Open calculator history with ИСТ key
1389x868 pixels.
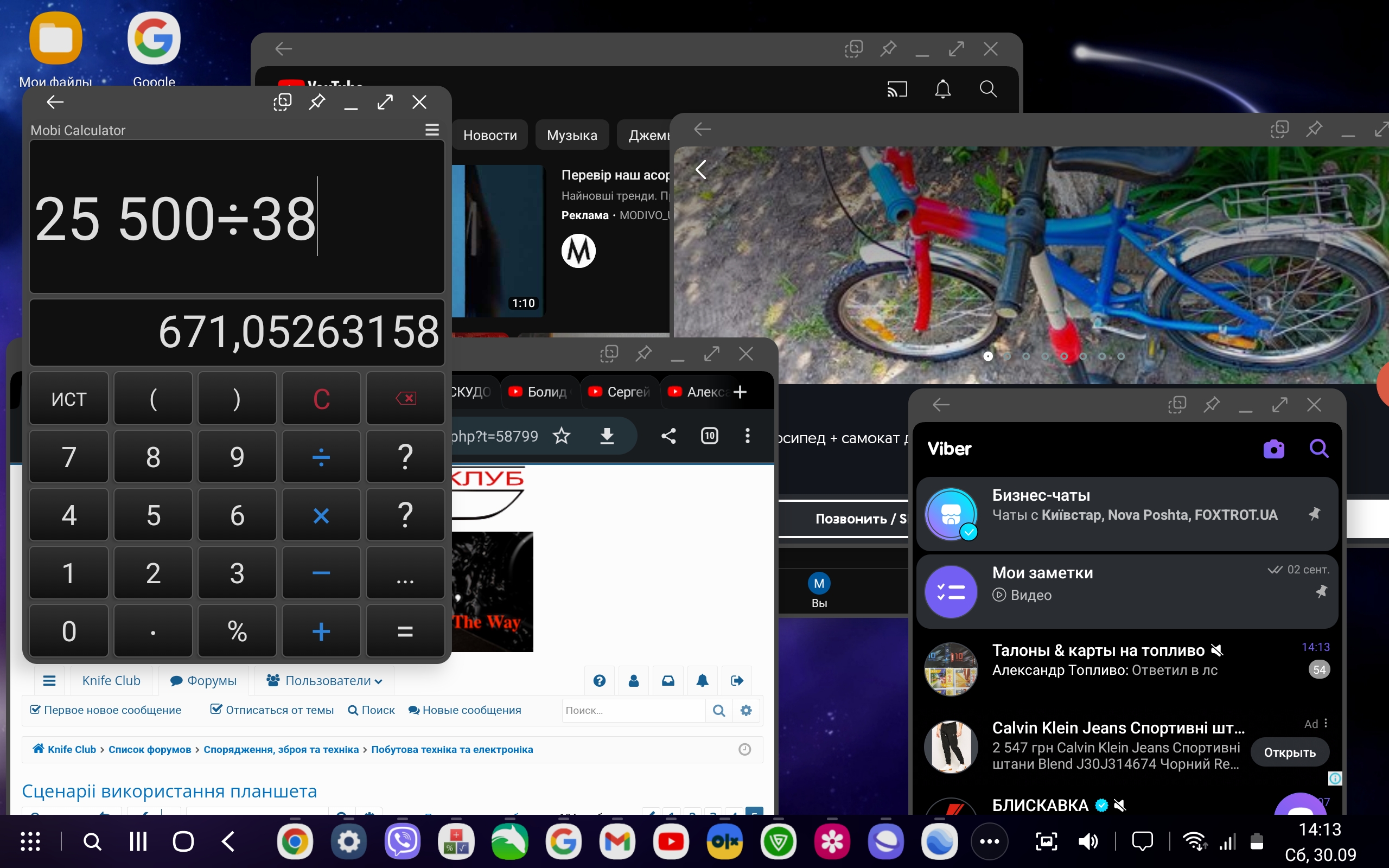(x=69, y=398)
